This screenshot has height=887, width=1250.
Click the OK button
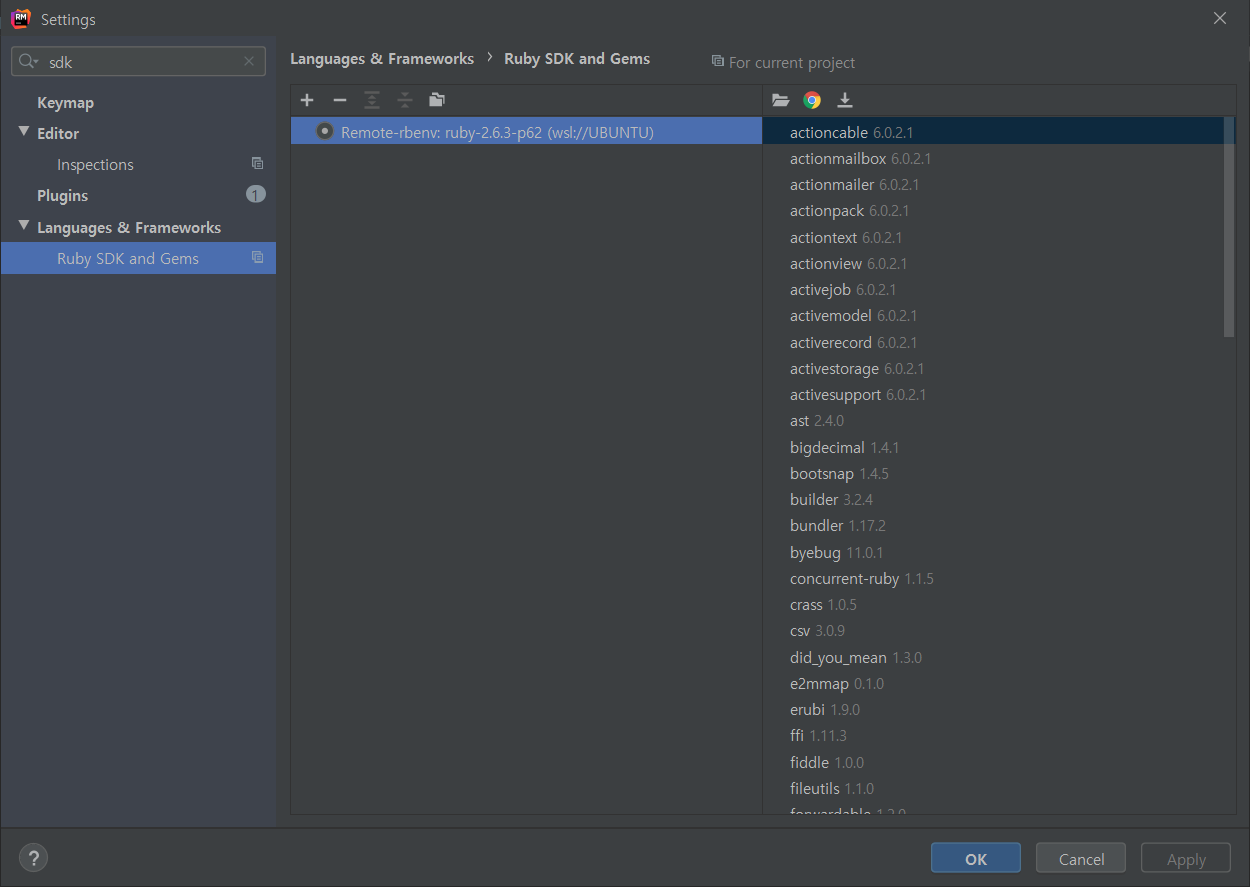coord(976,858)
